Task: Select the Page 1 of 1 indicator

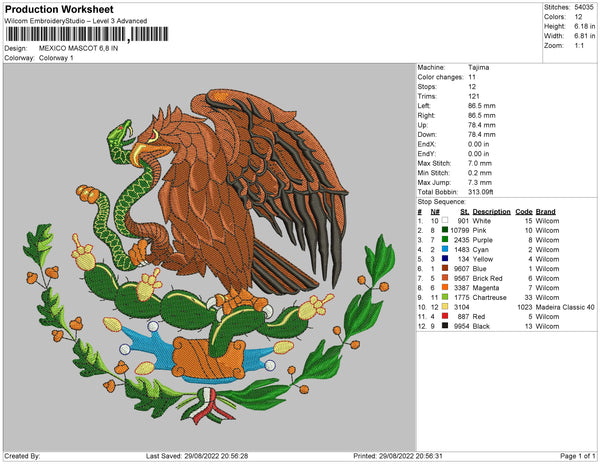Action: point(577,456)
